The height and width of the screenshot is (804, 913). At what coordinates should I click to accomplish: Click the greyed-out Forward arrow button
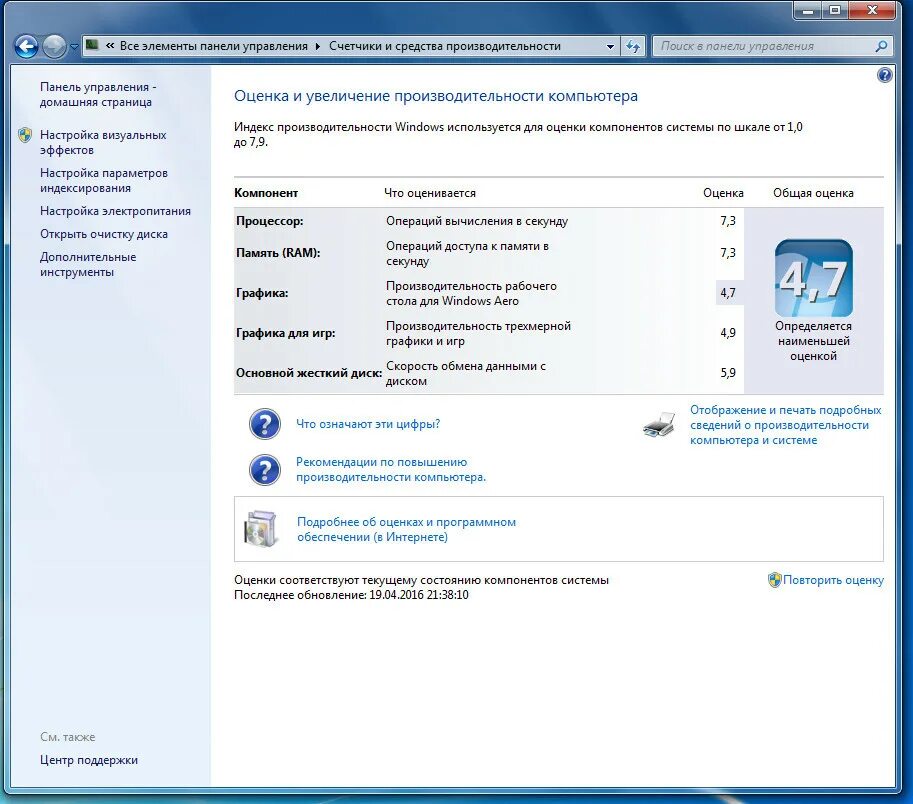[54, 46]
